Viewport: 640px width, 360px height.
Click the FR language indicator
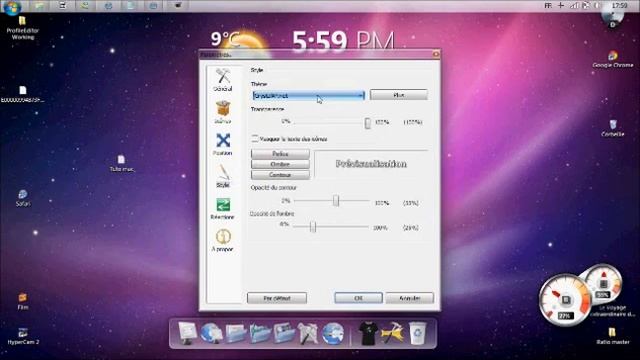[548, 5]
